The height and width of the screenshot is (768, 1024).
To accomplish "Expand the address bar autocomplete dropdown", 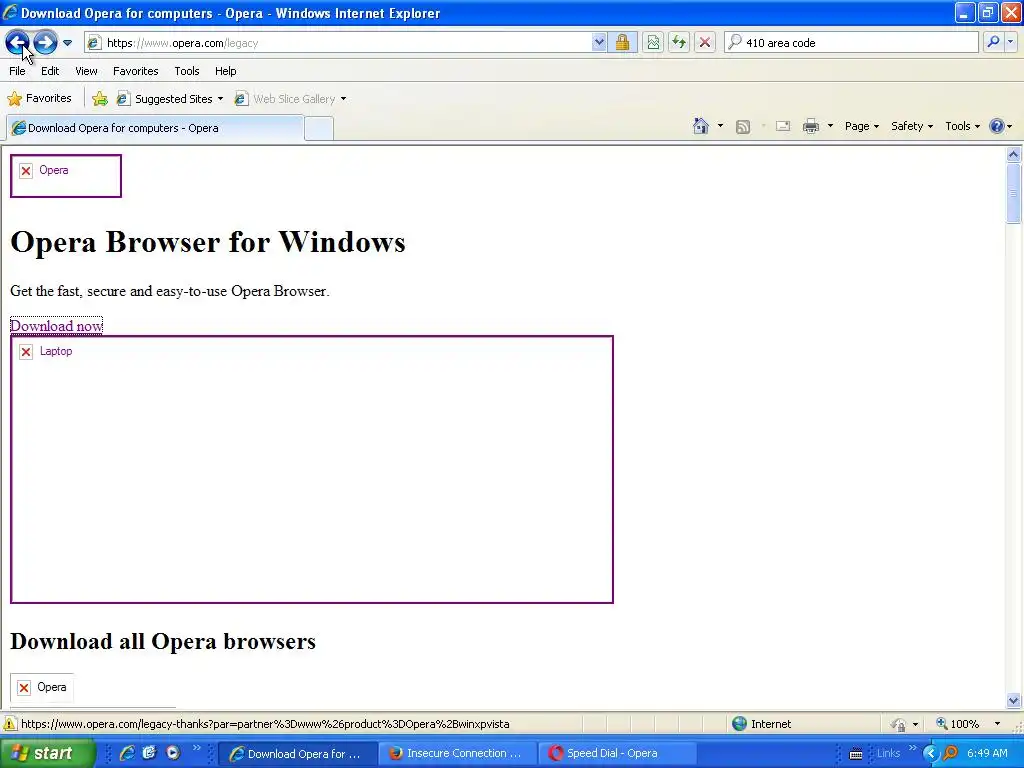I will pos(599,43).
